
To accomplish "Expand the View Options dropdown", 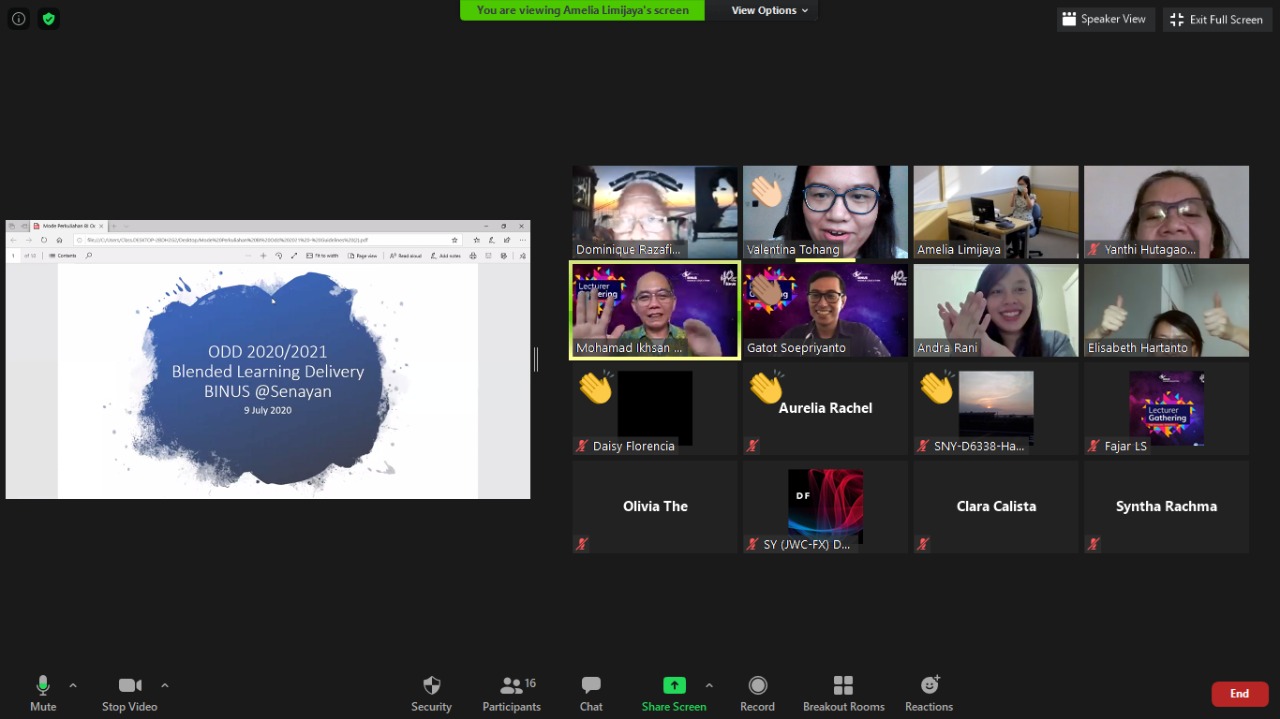I will pyautogui.click(x=769, y=10).
